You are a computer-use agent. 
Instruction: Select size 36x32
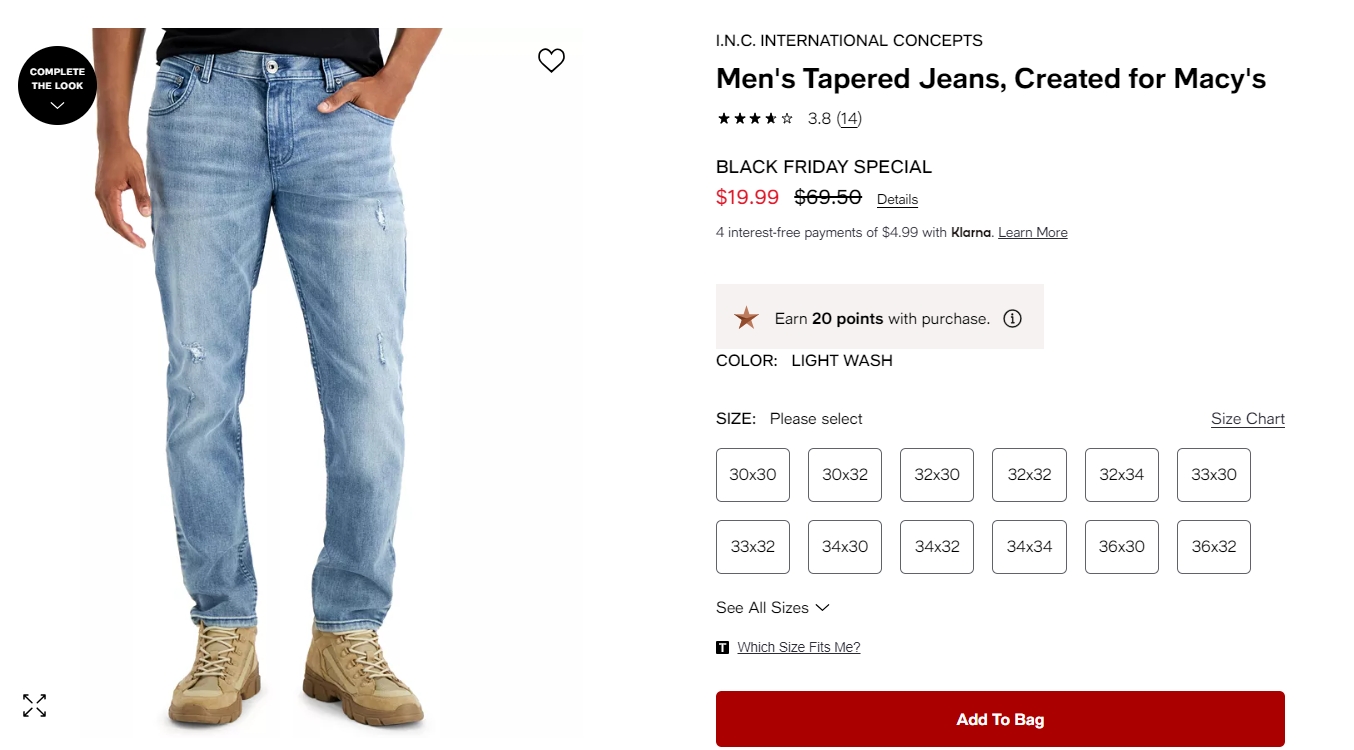1214,547
